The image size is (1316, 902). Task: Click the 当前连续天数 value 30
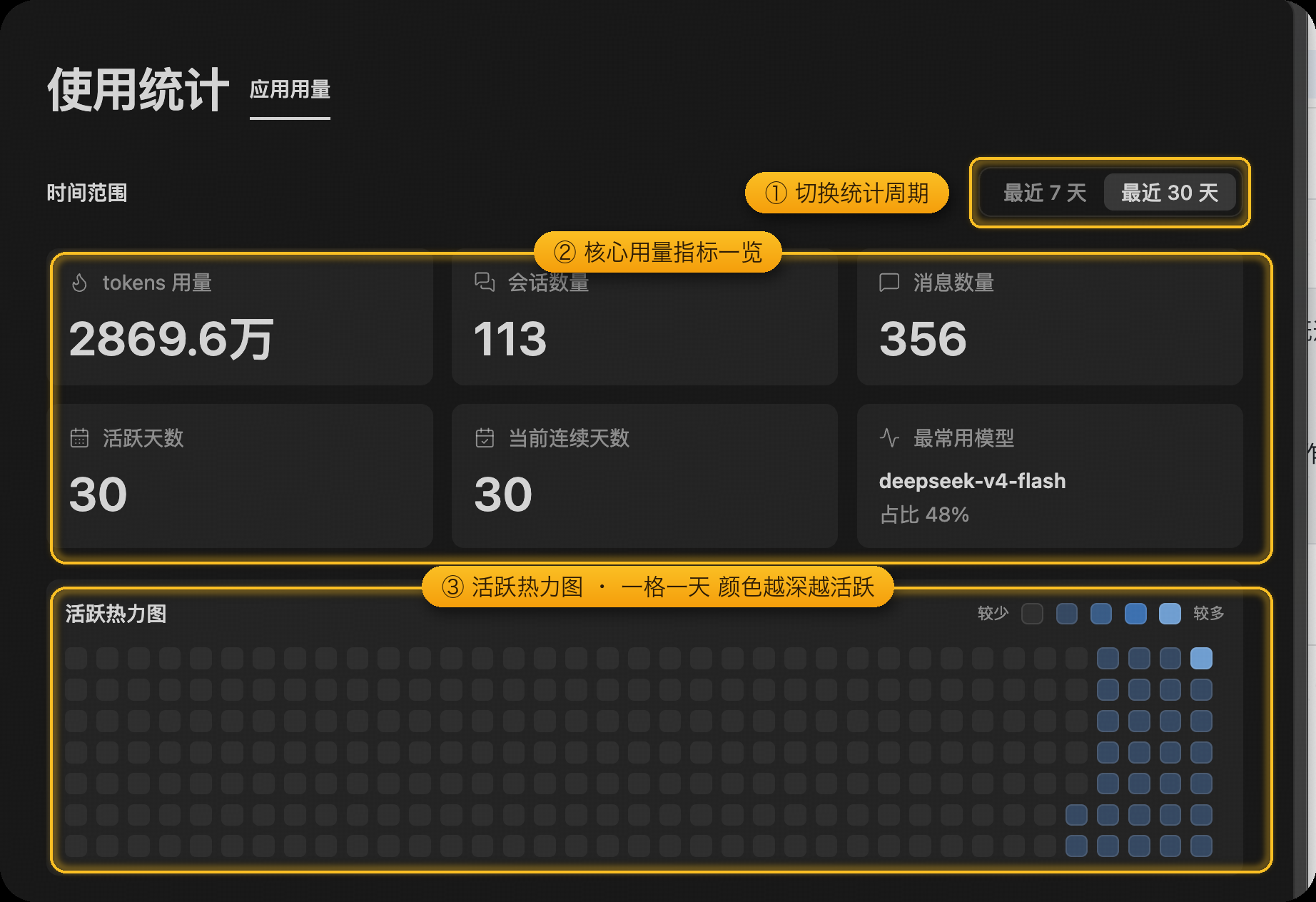click(x=503, y=495)
